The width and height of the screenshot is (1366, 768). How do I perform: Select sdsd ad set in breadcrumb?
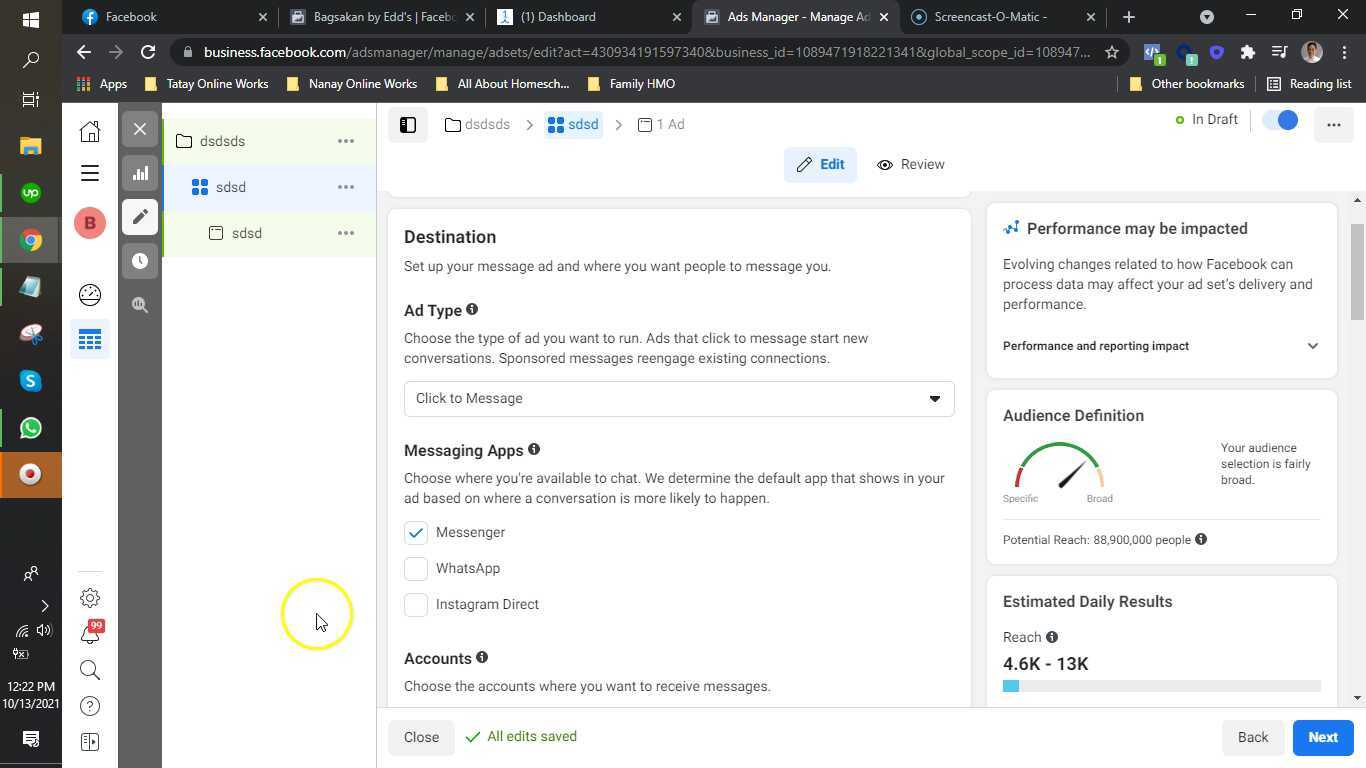(x=573, y=125)
